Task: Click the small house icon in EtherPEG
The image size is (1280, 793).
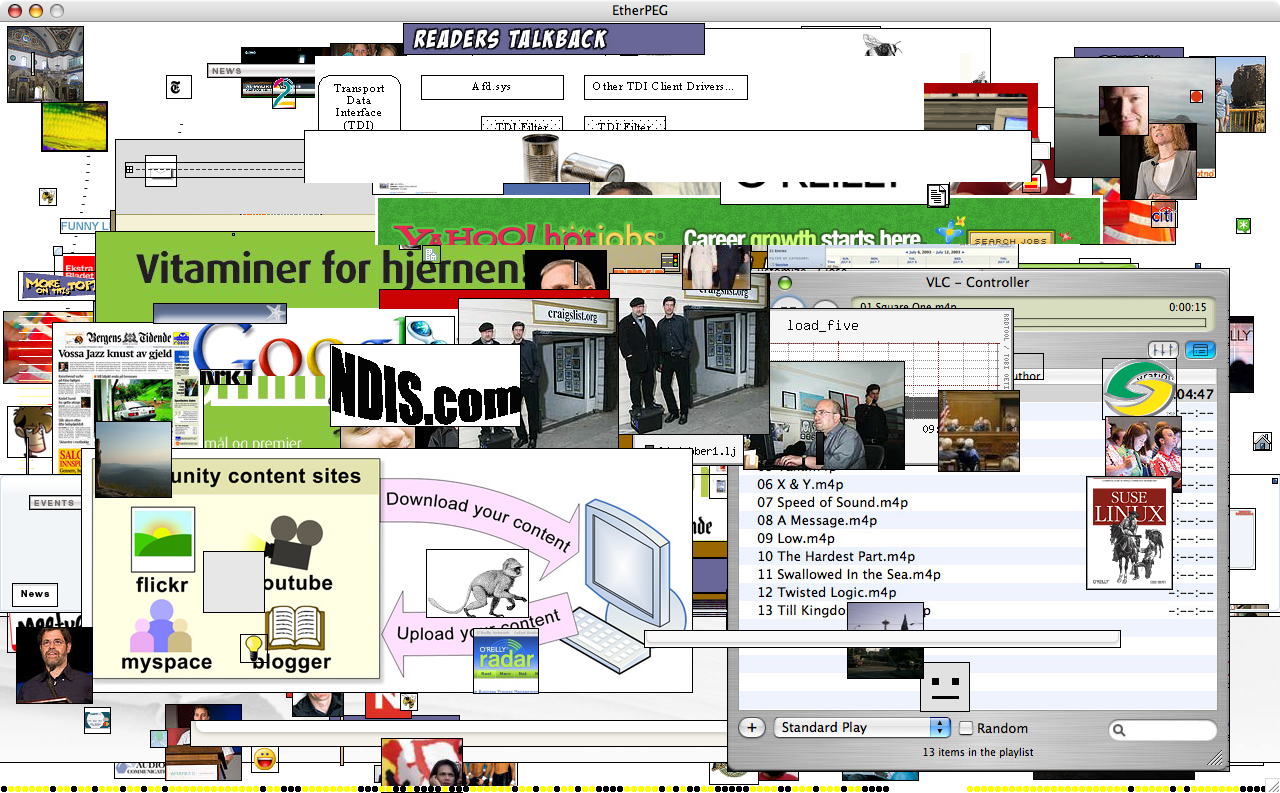Action: [x=1262, y=441]
